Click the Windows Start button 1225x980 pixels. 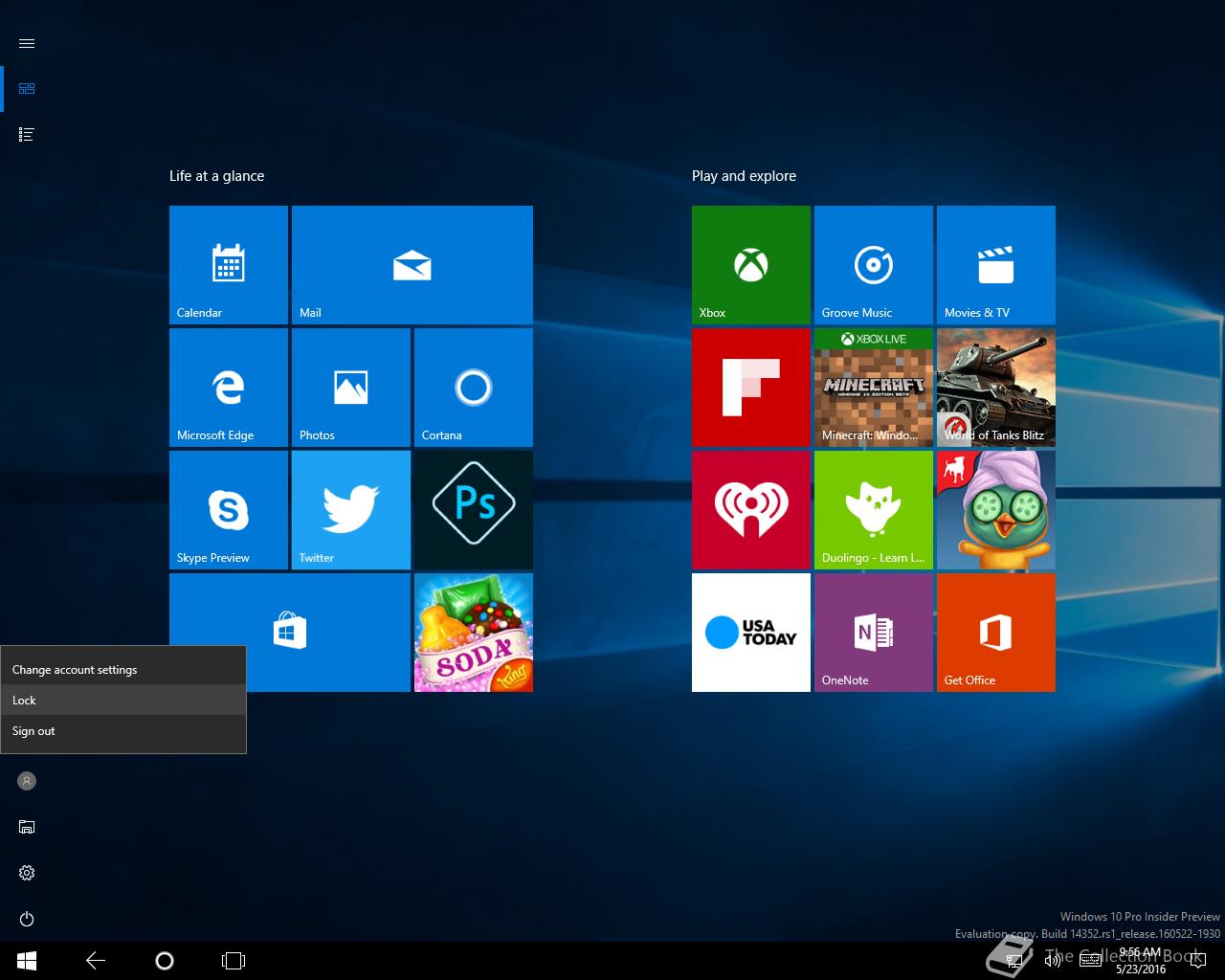[27, 961]
